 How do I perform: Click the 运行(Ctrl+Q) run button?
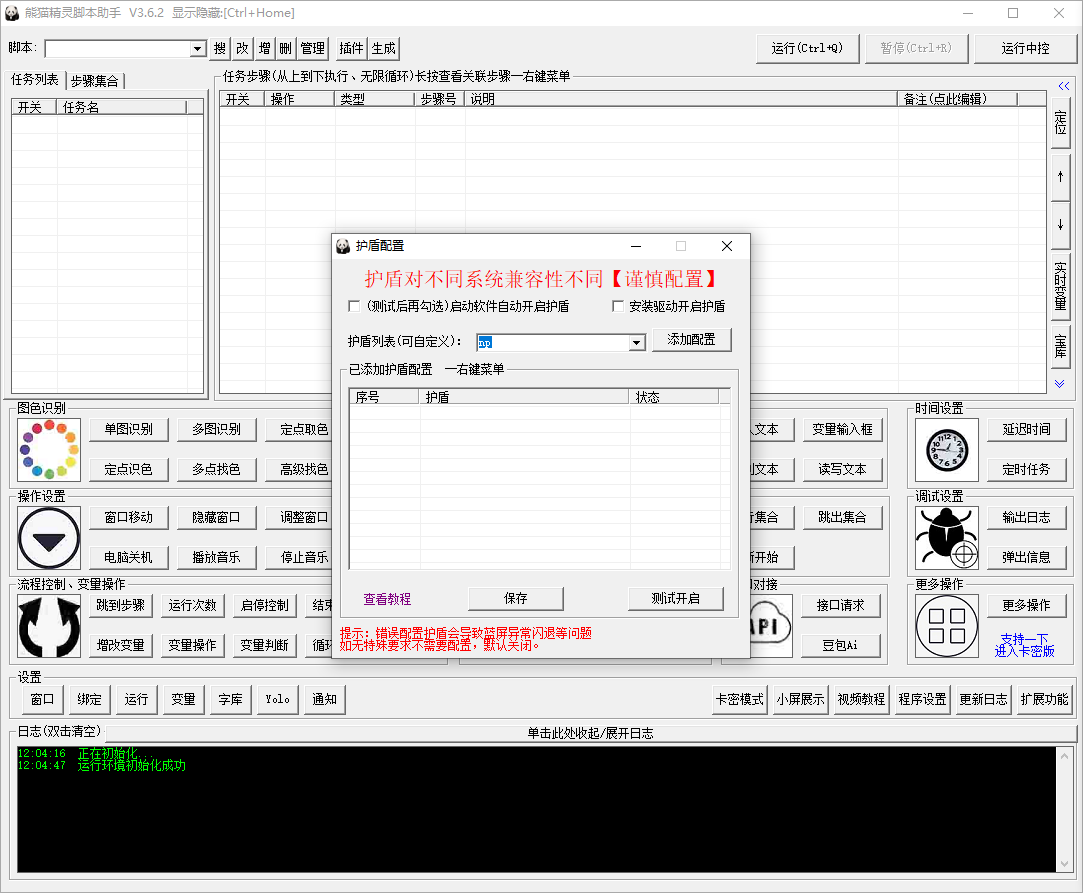point(807,48)
